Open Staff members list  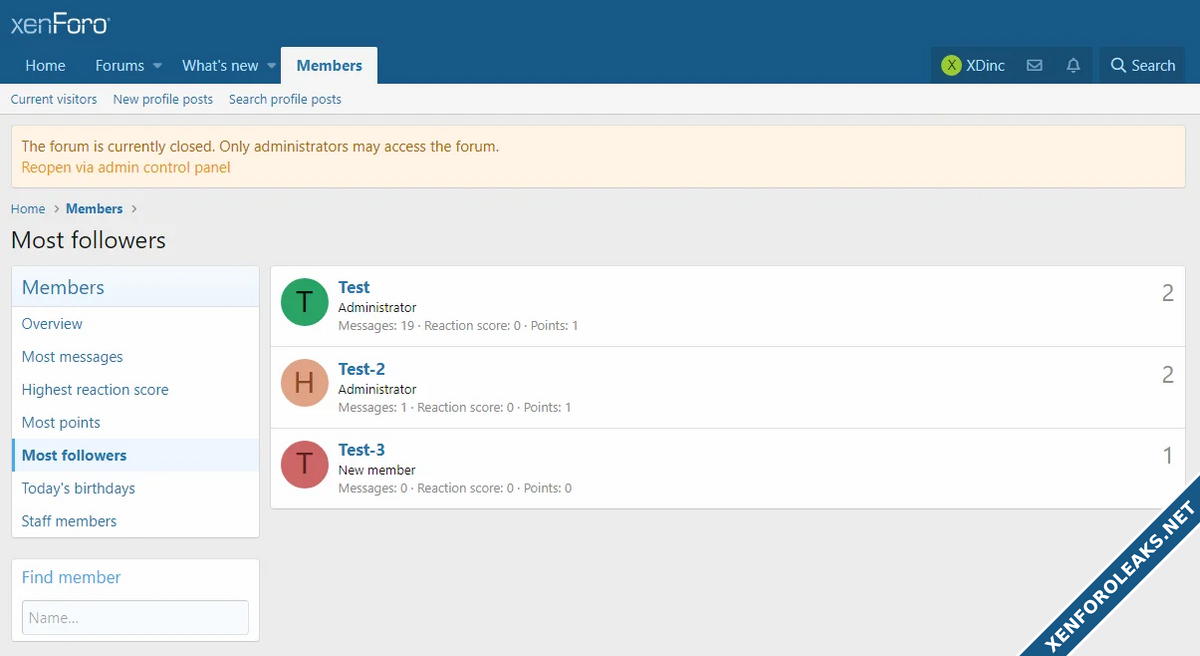pyautogui.click(x=69, y=521)
